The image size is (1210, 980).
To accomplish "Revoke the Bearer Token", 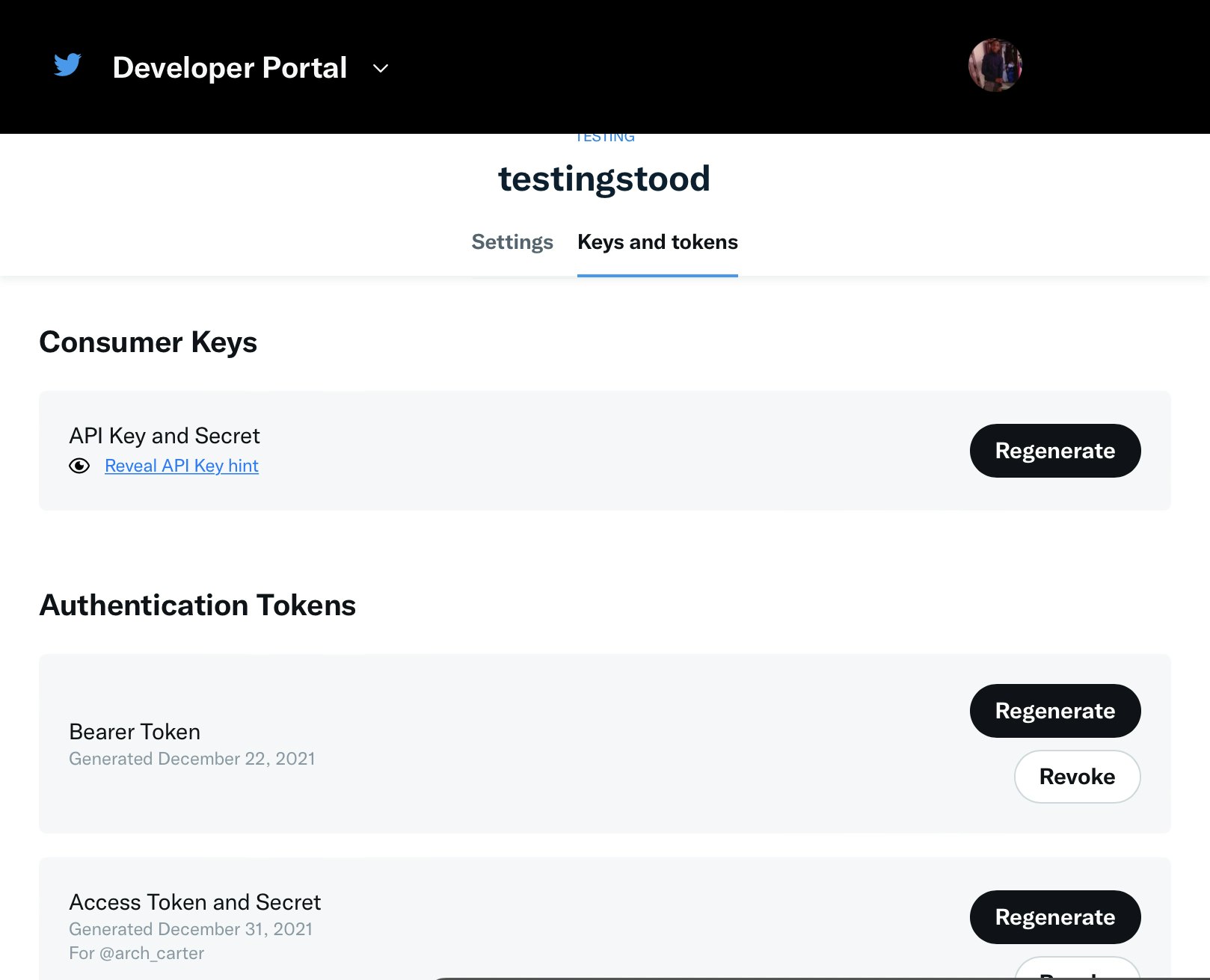I will pyautogui.click(x=1076, y=777).
